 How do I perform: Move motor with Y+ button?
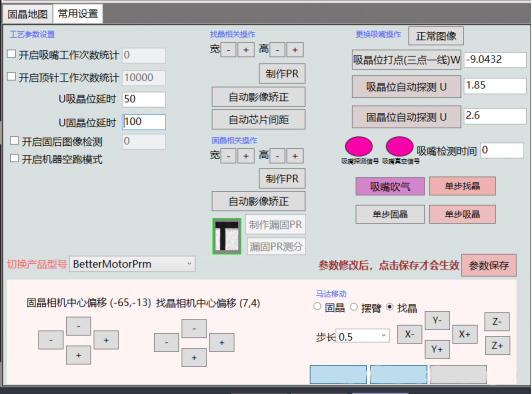point(437,349)
